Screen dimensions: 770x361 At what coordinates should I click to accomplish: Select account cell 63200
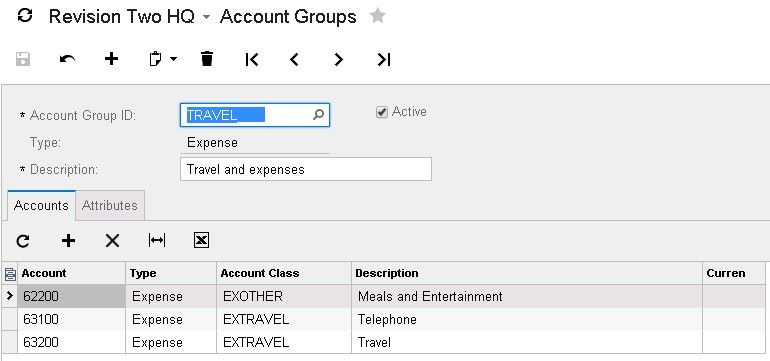click(x=71, y=342)
